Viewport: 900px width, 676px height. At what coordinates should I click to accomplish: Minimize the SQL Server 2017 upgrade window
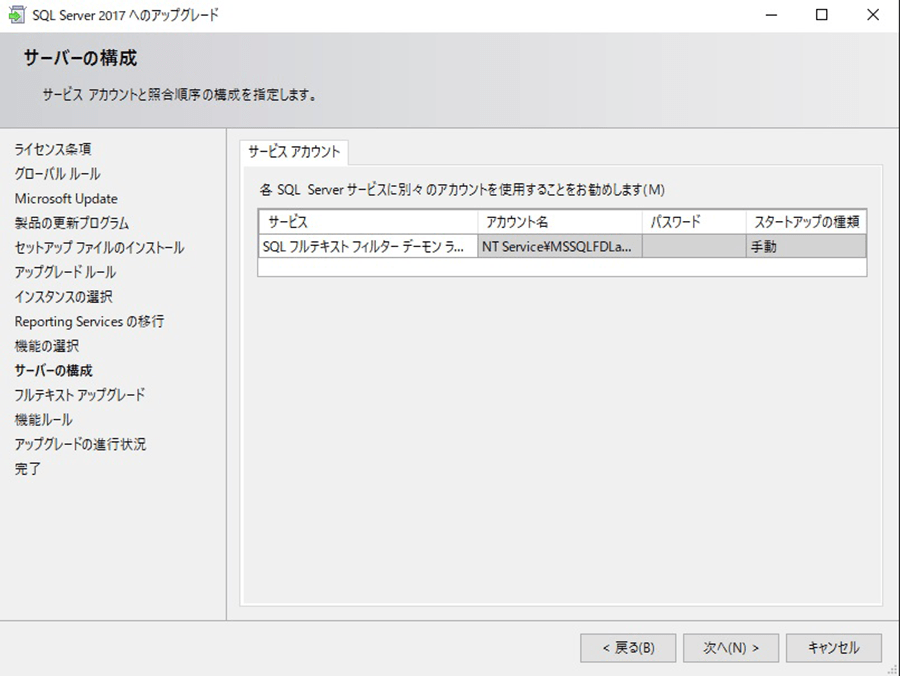(x=771, y=15)
